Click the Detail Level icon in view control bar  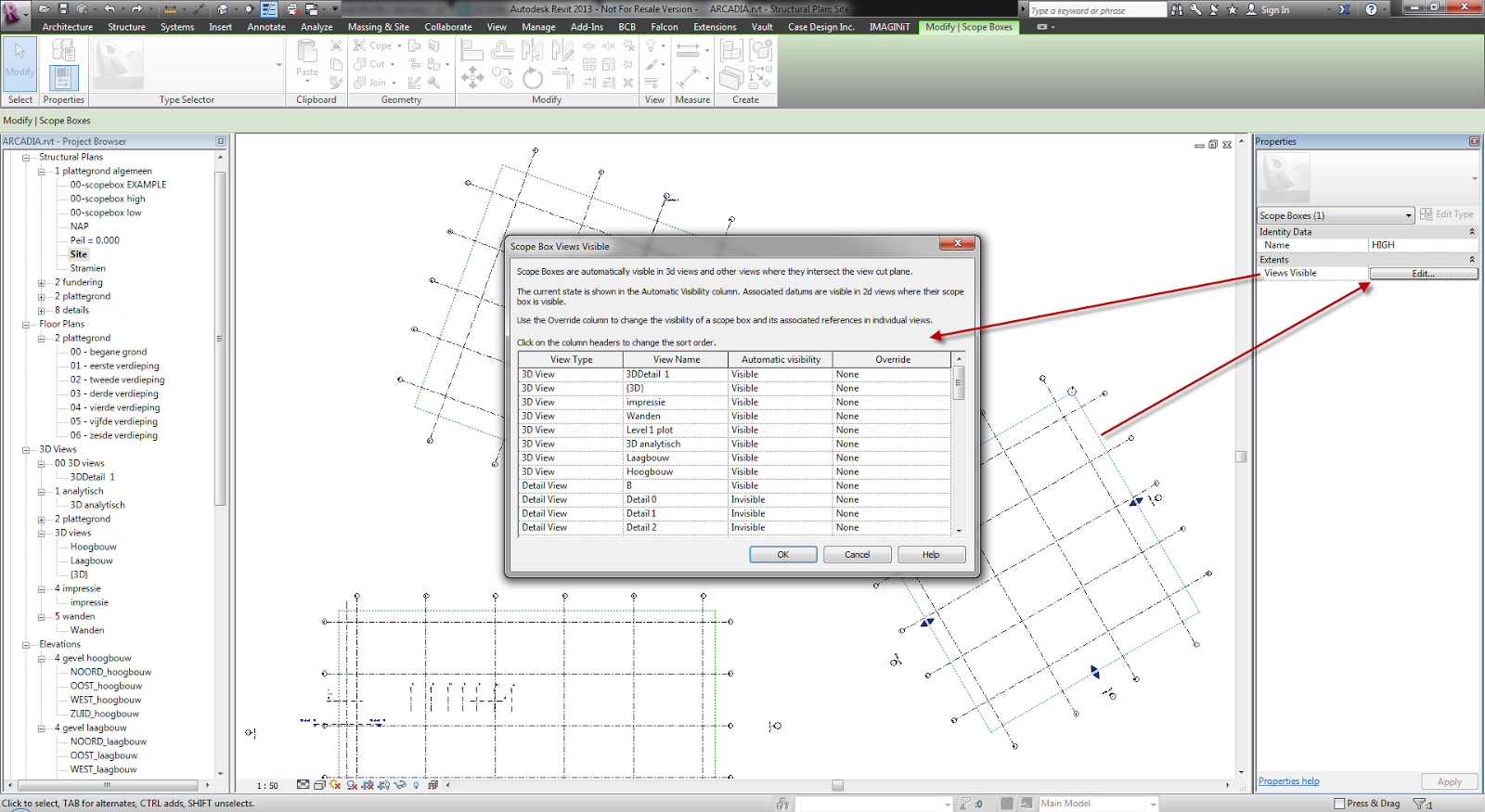pyautogui.click(x=303, y=785)
